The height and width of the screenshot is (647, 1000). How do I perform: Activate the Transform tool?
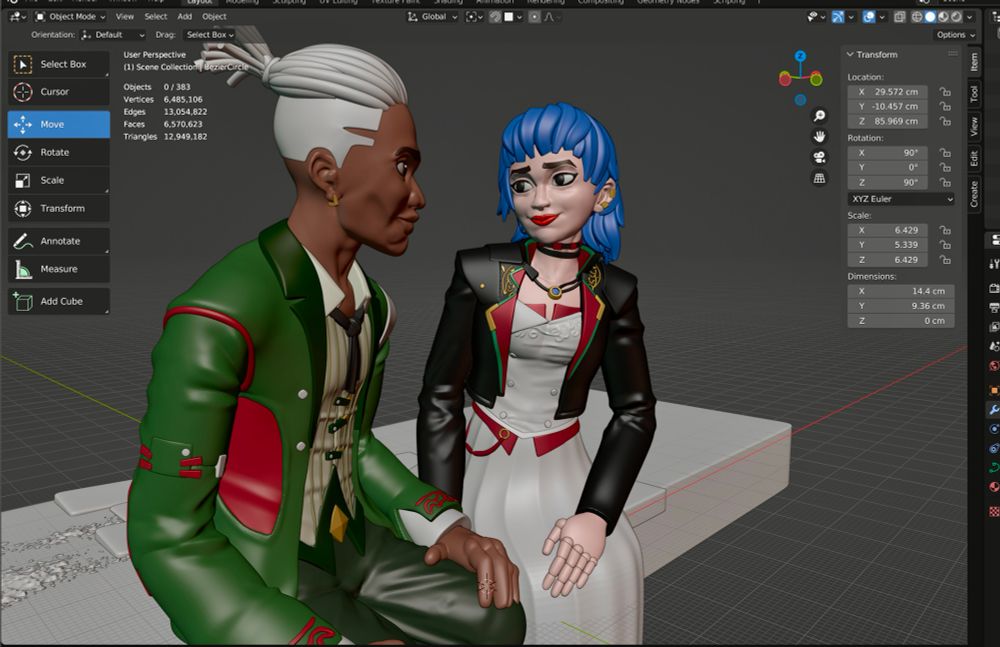[x=59, y=209]
